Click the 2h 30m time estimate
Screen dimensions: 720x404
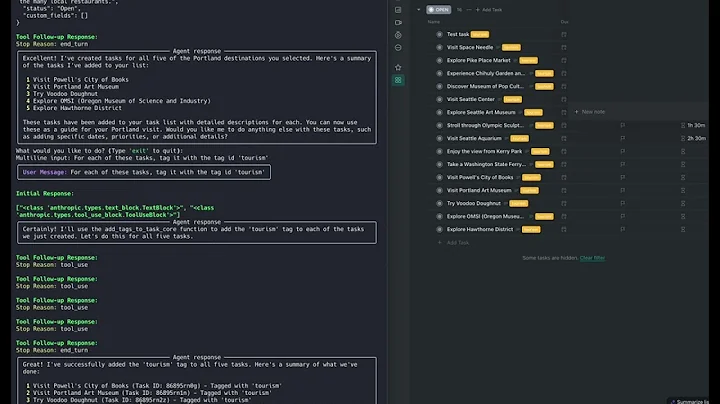(696, 138)
